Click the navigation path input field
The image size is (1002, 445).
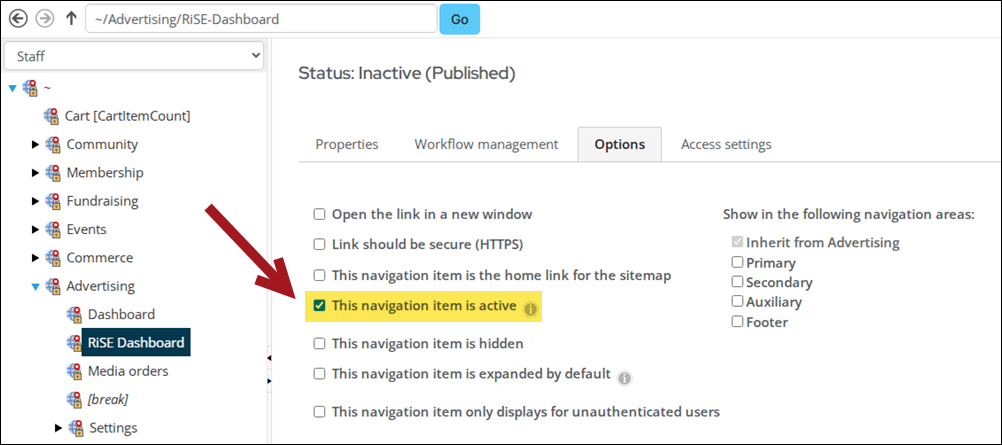coord(261,19)
